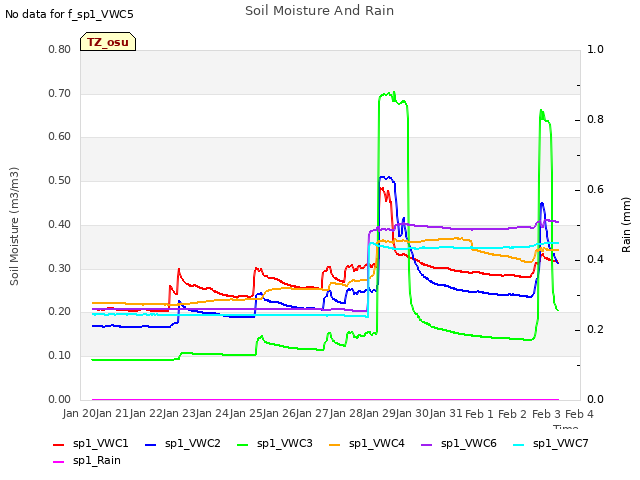Click the red sp1_VWC1 legend swatch

59,445
